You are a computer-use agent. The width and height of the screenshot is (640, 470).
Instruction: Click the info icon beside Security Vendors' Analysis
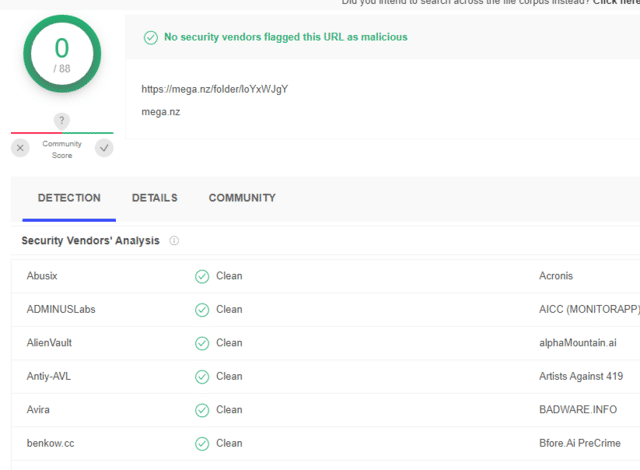pos(174,241)
